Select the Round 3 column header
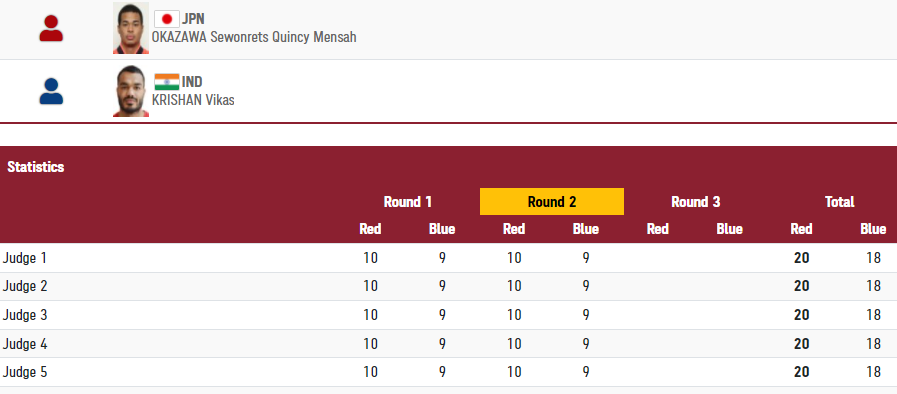 pyautogui.click(x=695, y=202)
